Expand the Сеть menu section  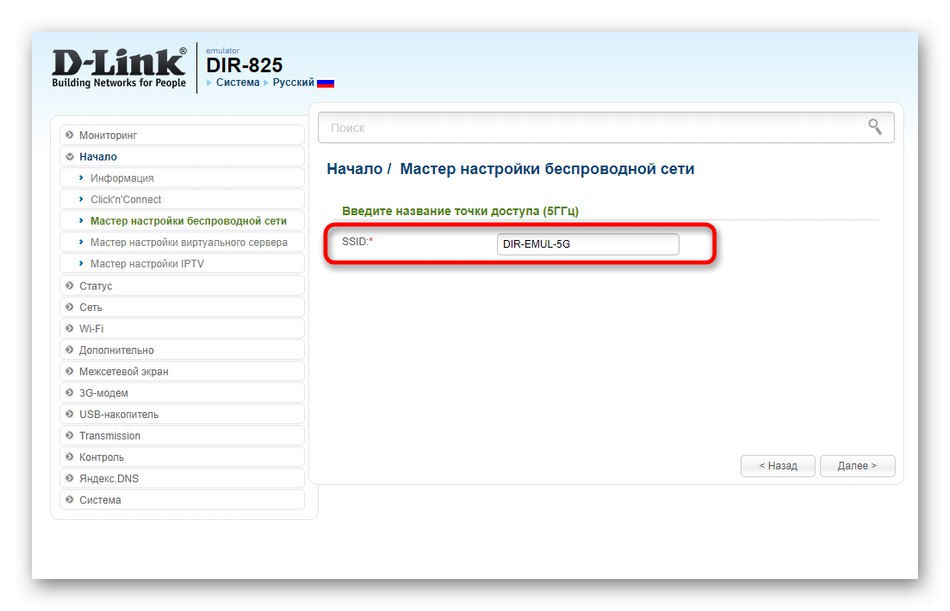tap(182, 307)
